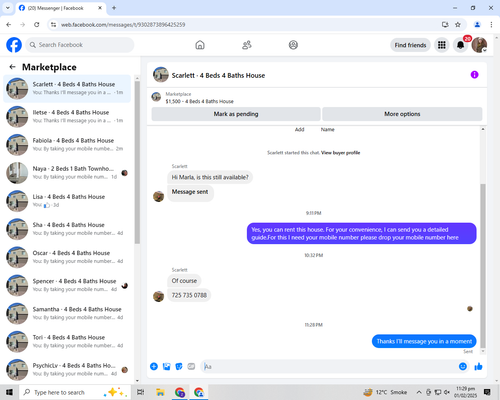Select the Messenger | Facebook tab

click(x=61, y=8)
